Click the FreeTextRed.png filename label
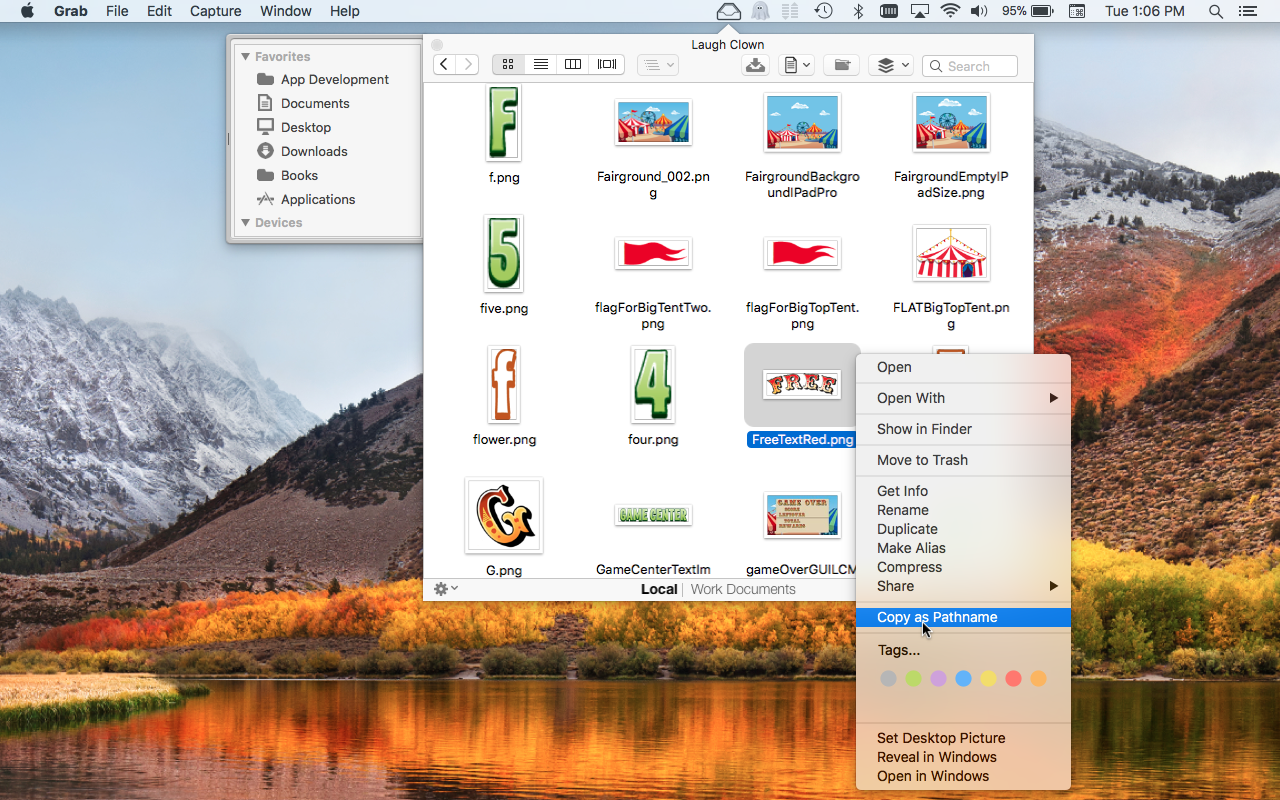This screenshot has width=1280, height=800. point(803,440)
